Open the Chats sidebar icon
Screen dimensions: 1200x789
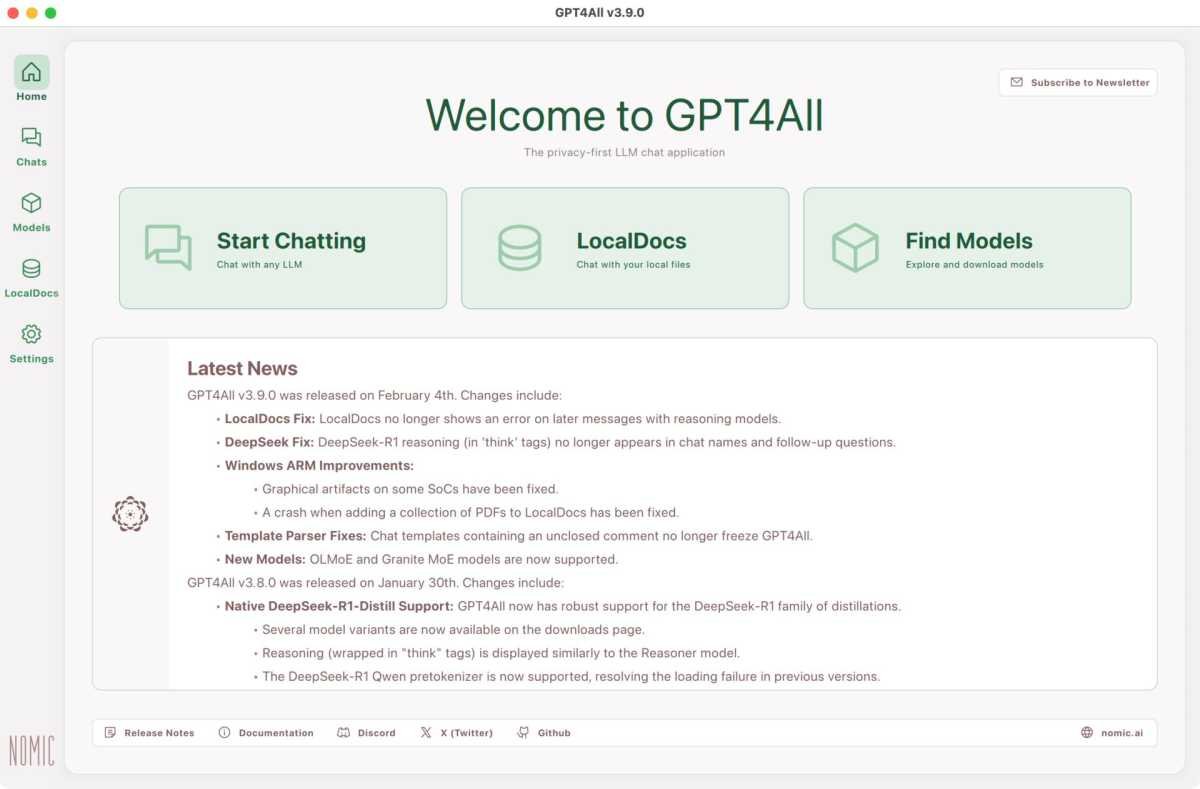point(31,137)
